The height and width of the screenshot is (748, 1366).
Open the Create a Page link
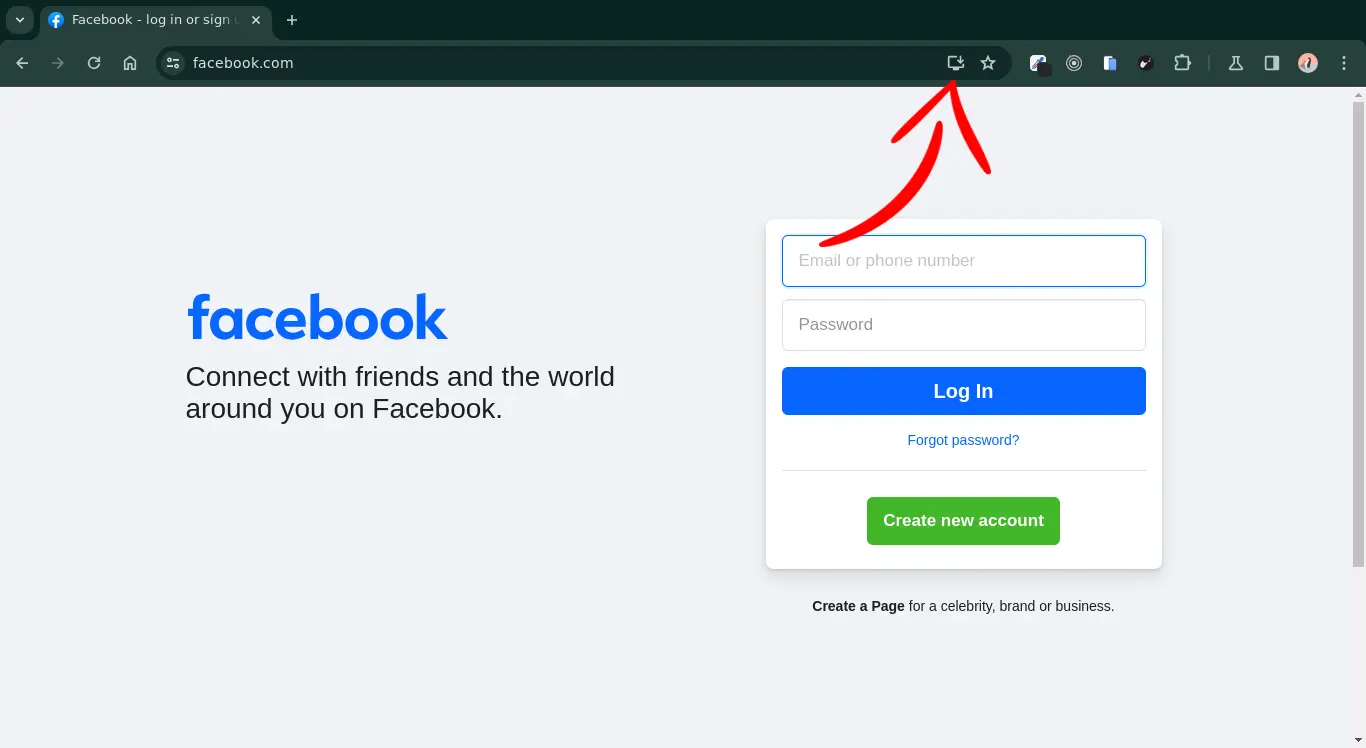pyautogui.click(x=858, y=606)
